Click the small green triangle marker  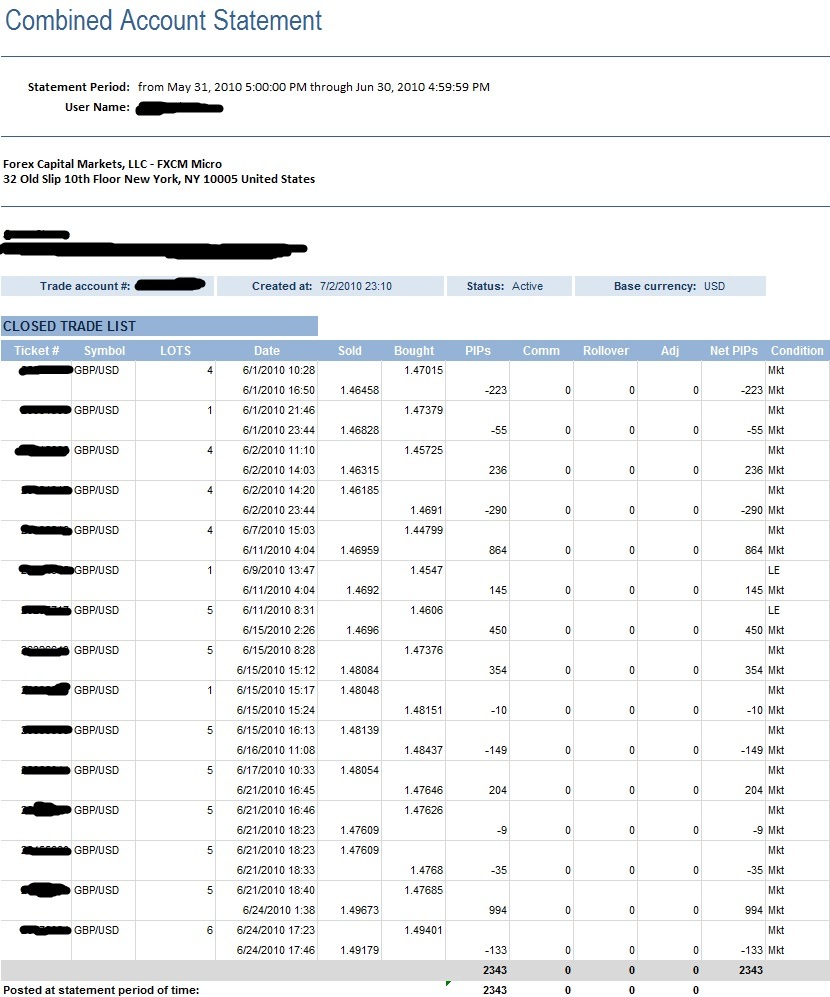click(x=448, y=984)
